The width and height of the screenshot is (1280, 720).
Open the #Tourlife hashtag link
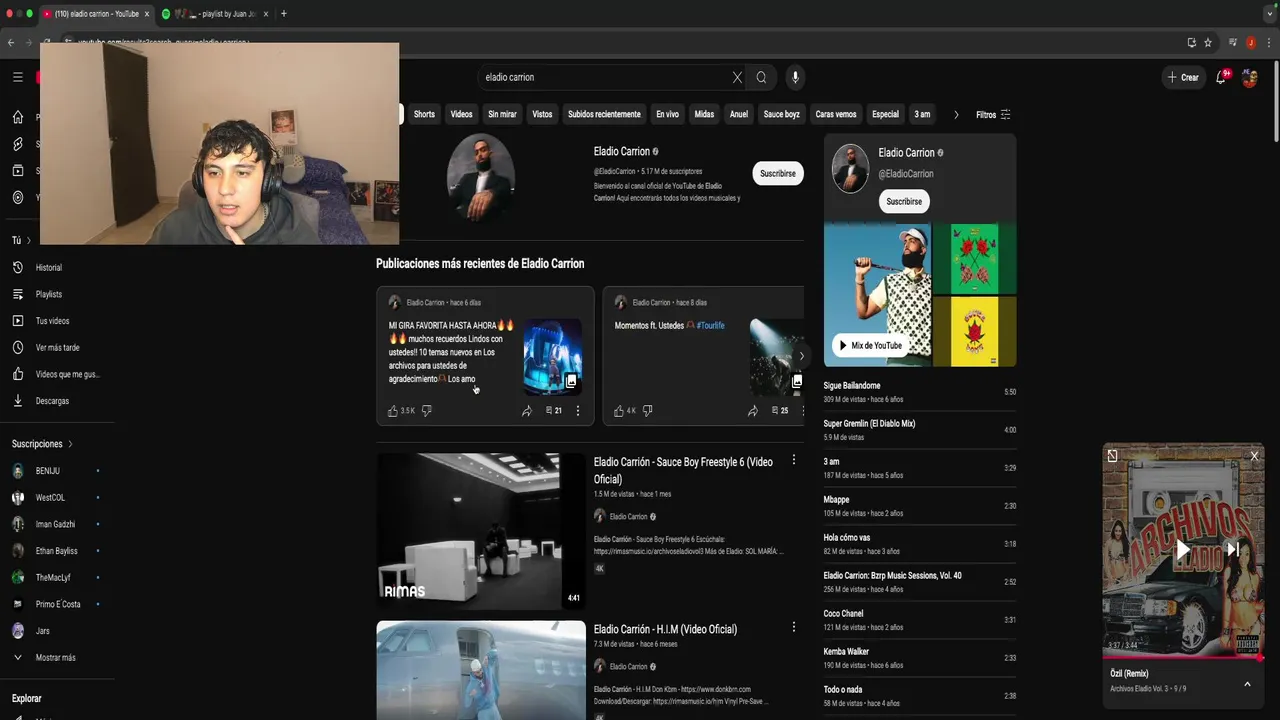(710, 326)
